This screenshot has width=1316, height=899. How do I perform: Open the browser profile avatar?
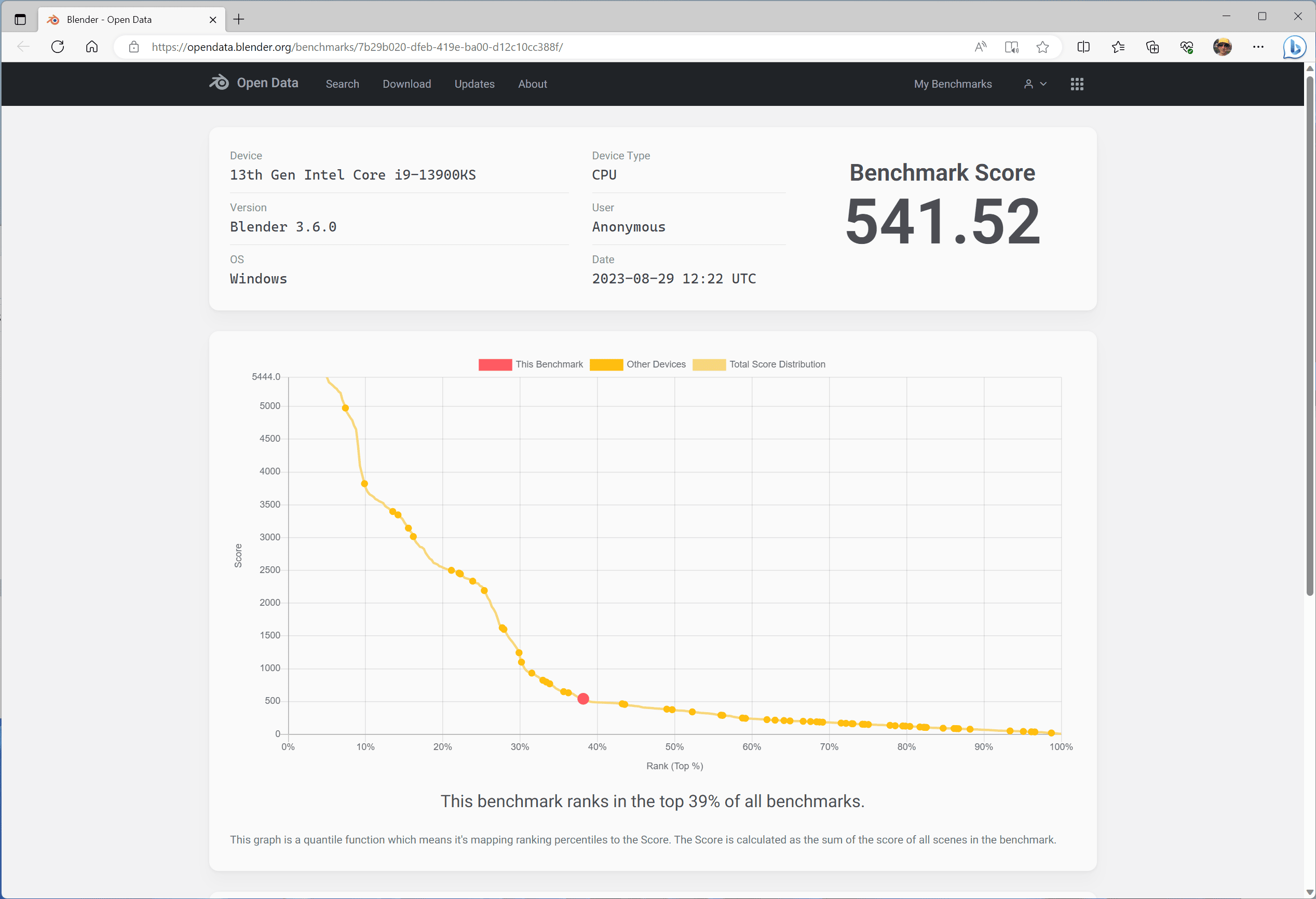coord(1222,47)
